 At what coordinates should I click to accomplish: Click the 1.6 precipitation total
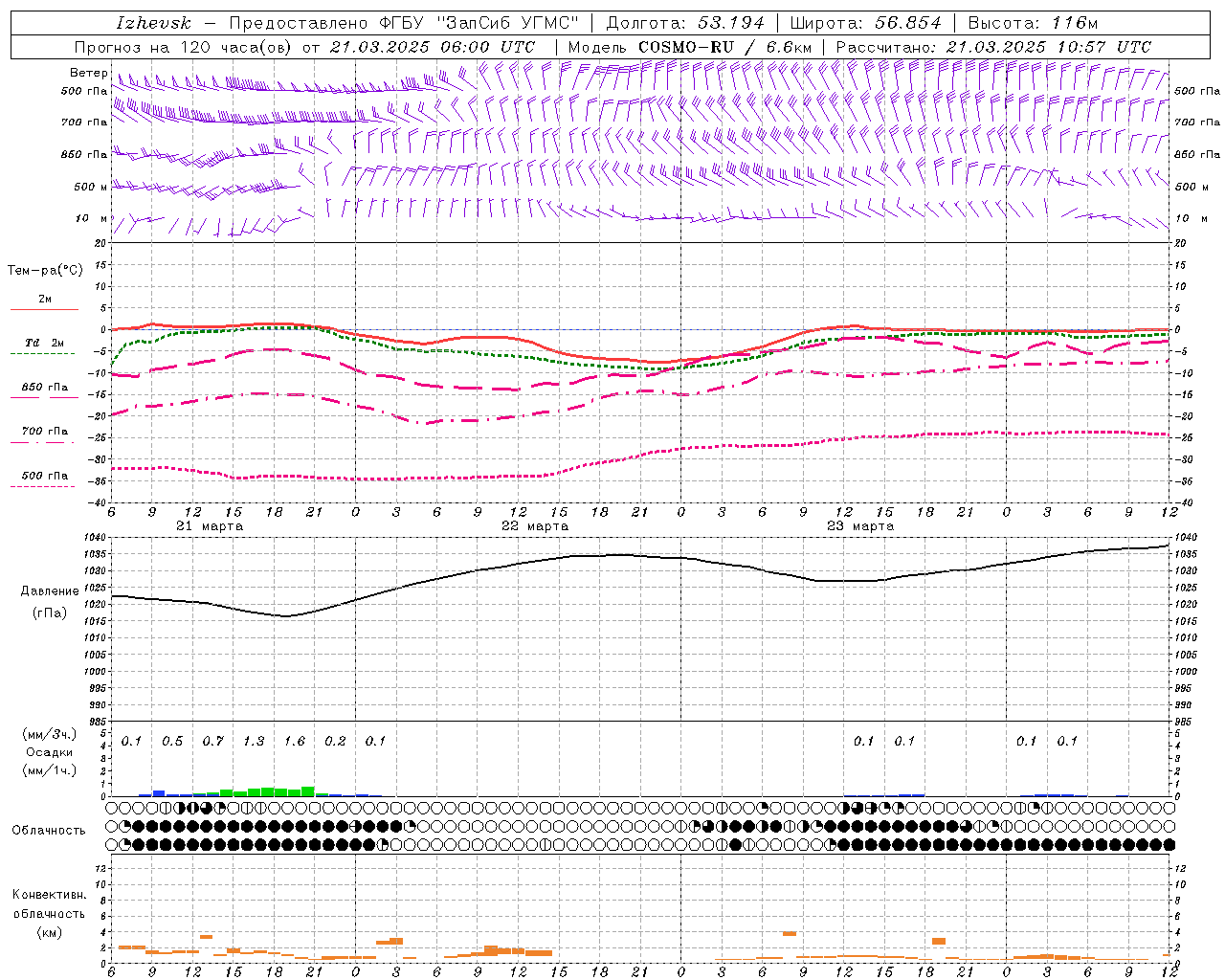pos(294,742)
